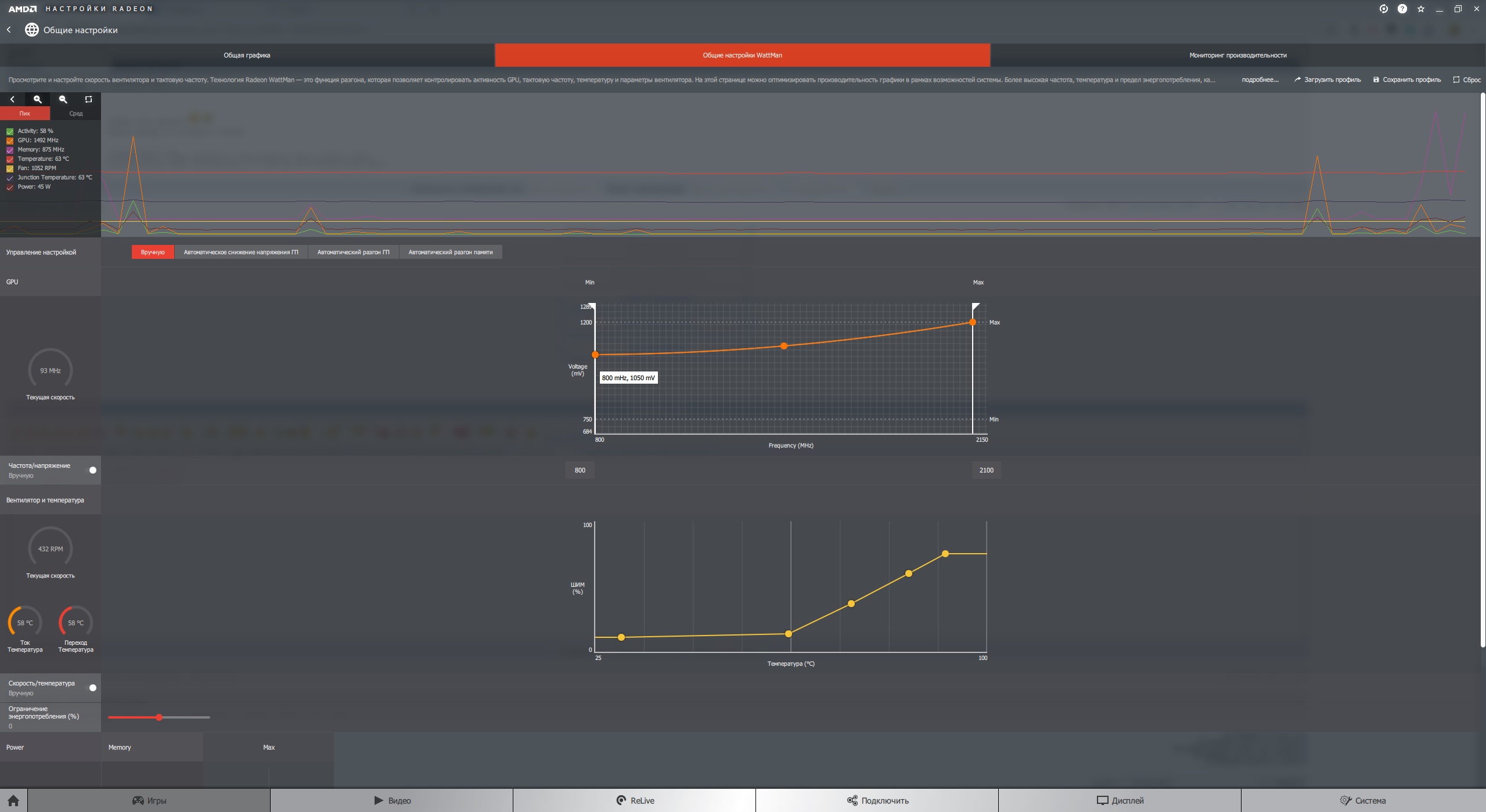Toggle the Частота/напряжение manual switch
1486x812 pixels.
coord(92,470)
